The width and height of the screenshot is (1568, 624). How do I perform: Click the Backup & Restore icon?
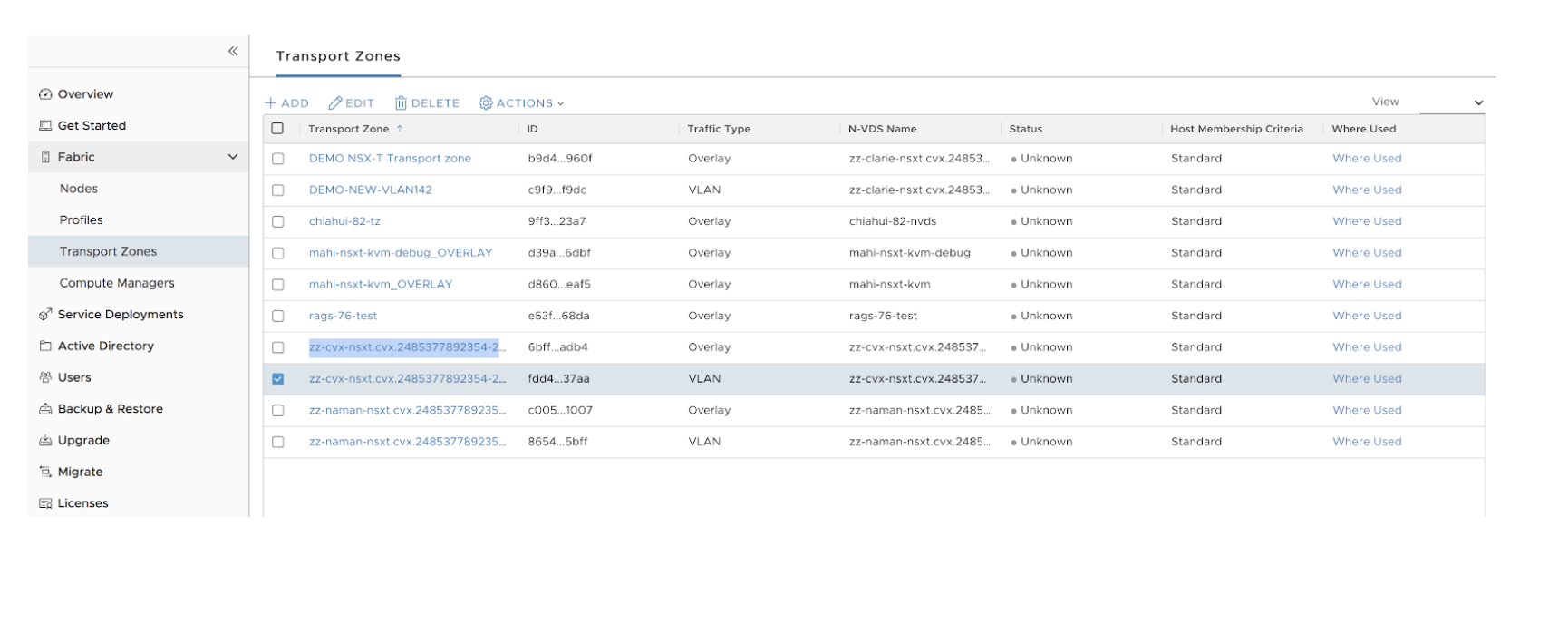pyautogui.click(x=45, y=409)
